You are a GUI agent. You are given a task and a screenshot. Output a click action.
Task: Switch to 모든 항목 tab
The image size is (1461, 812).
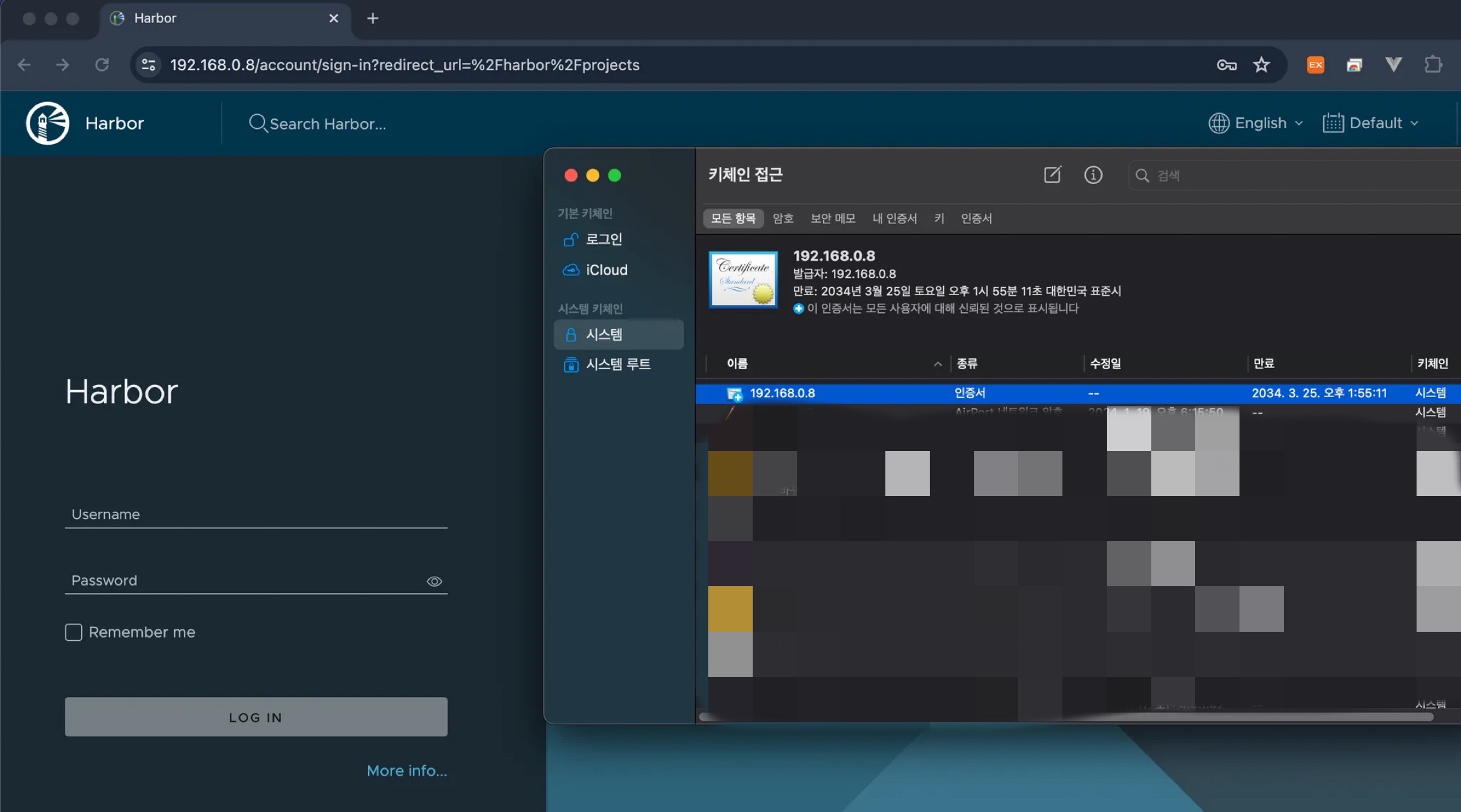pyautogui.click(x=733, y=218)
